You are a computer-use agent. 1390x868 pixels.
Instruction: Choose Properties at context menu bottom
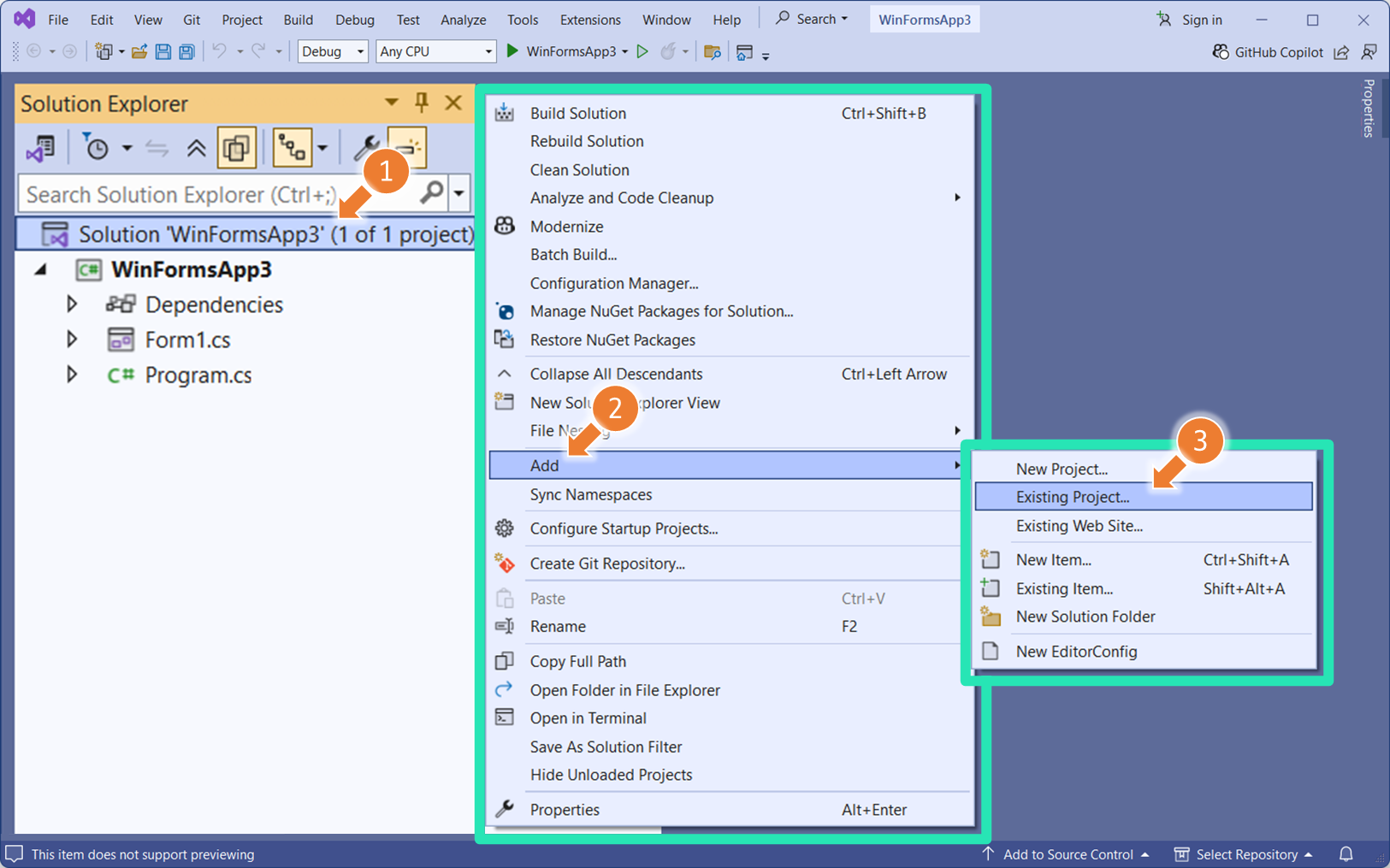click(x=730, y=810)
